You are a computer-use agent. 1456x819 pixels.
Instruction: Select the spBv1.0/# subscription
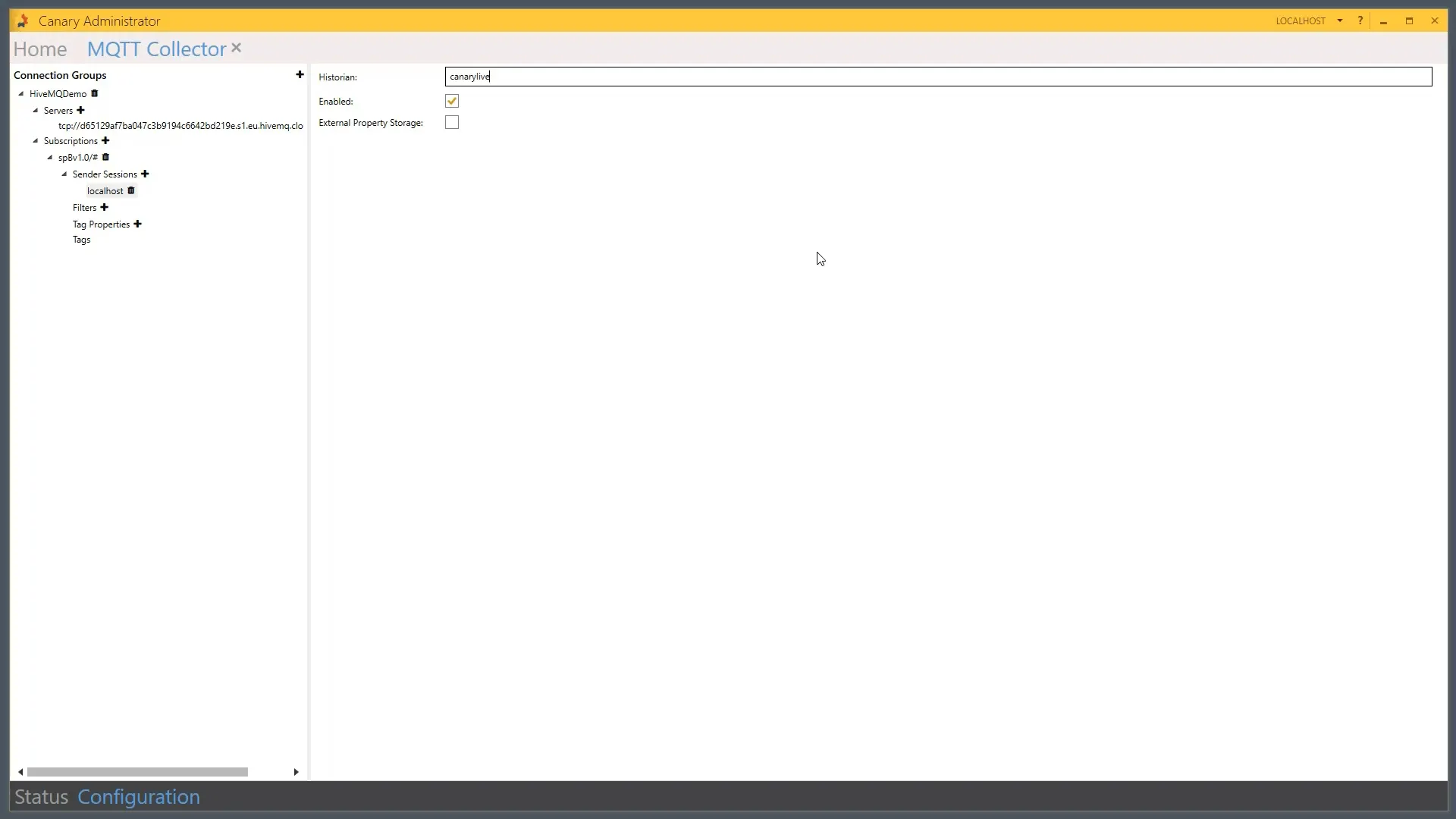pyautogui.click(x=77, y=158)
